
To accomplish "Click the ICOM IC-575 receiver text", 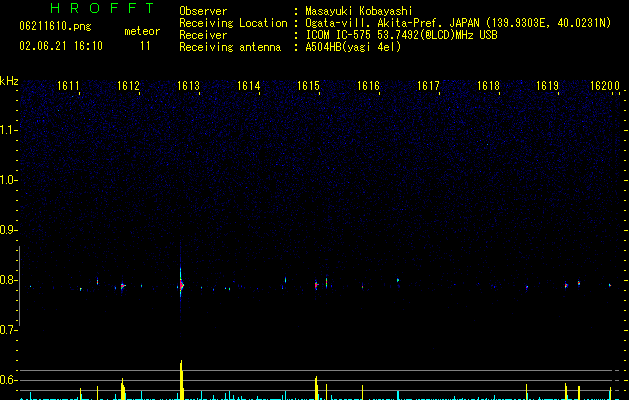I will [401, 35].
